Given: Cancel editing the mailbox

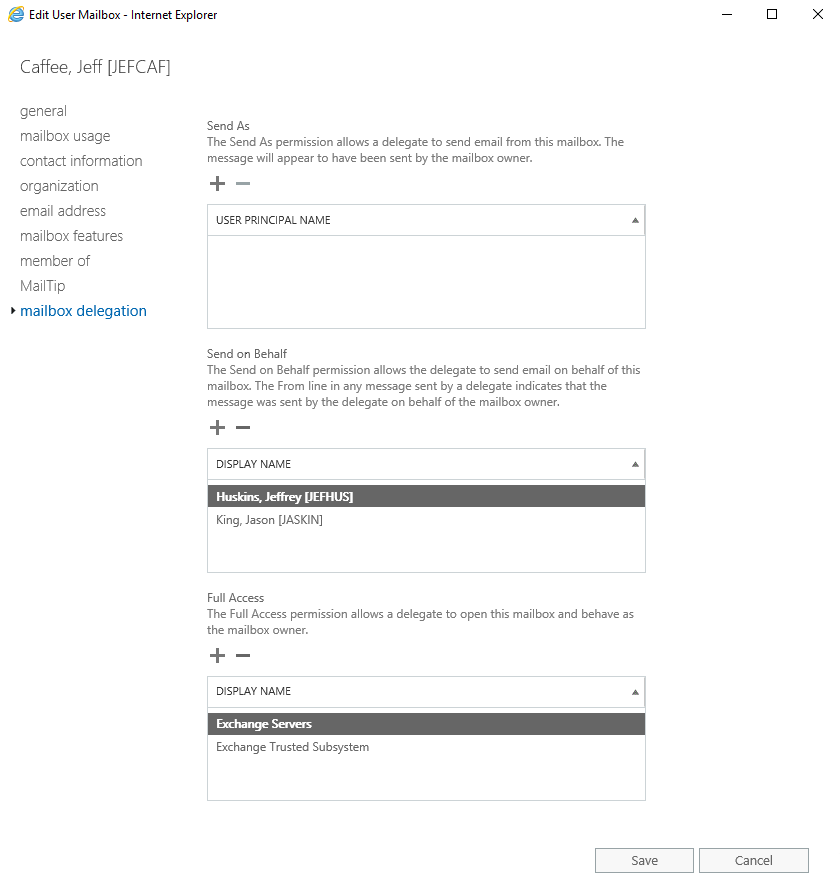Looking at the screenshot, I should [754, 860].
